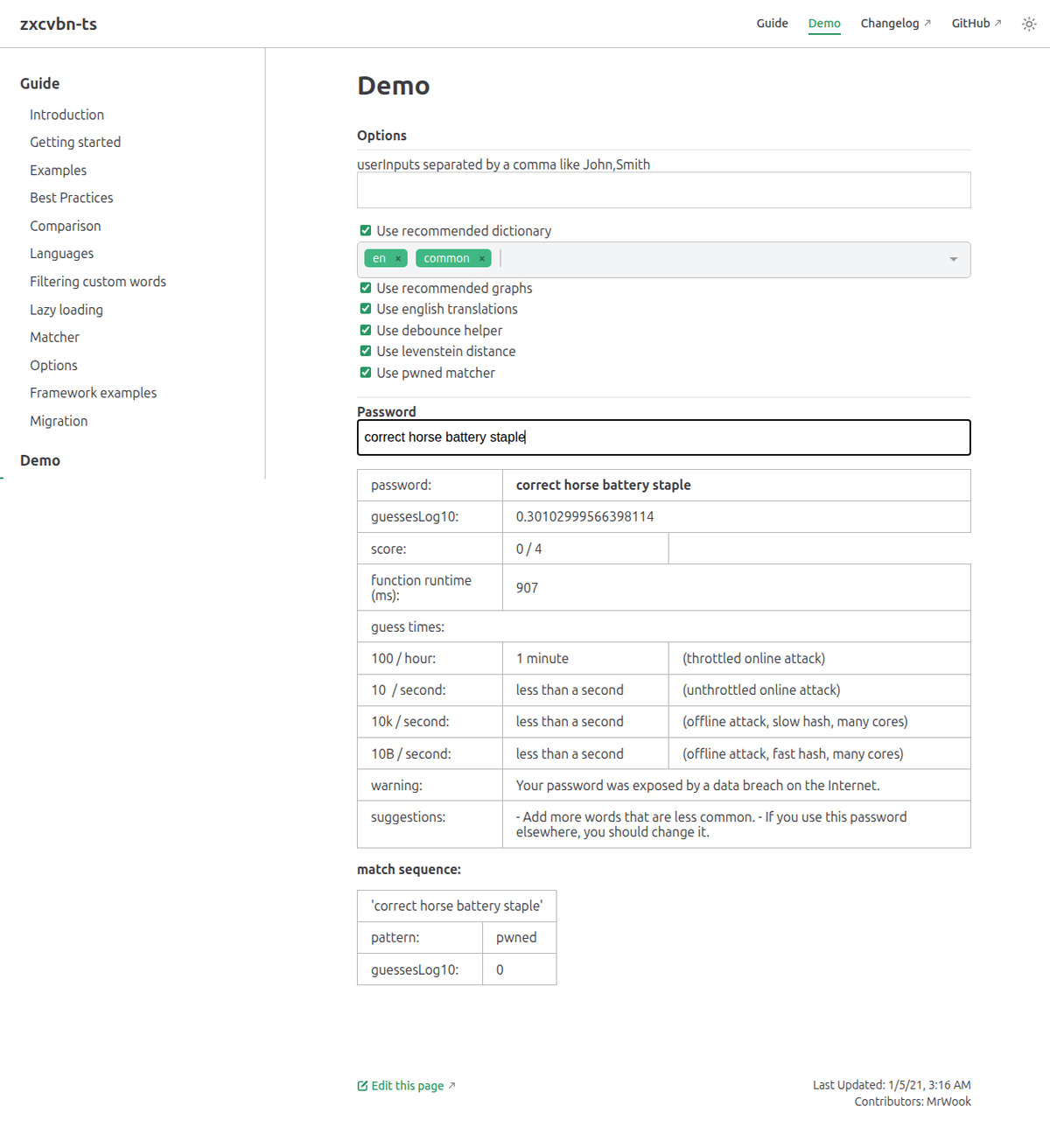Click the score value '0 / 4'
The width and height of the screenshot is (1050, 1148).
528,549
